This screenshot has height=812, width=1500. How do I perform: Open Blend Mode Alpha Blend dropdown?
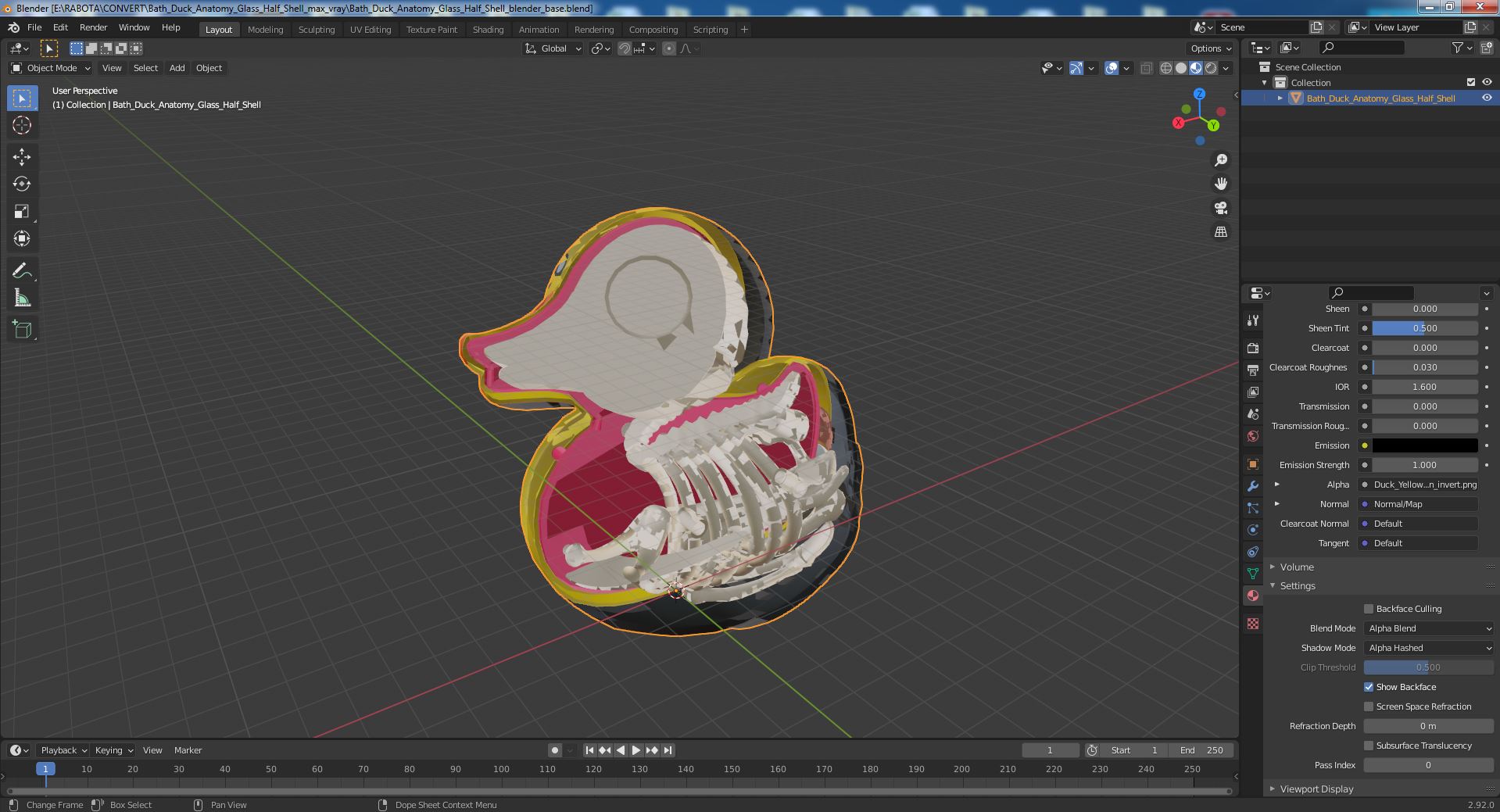click(1429, 628)
